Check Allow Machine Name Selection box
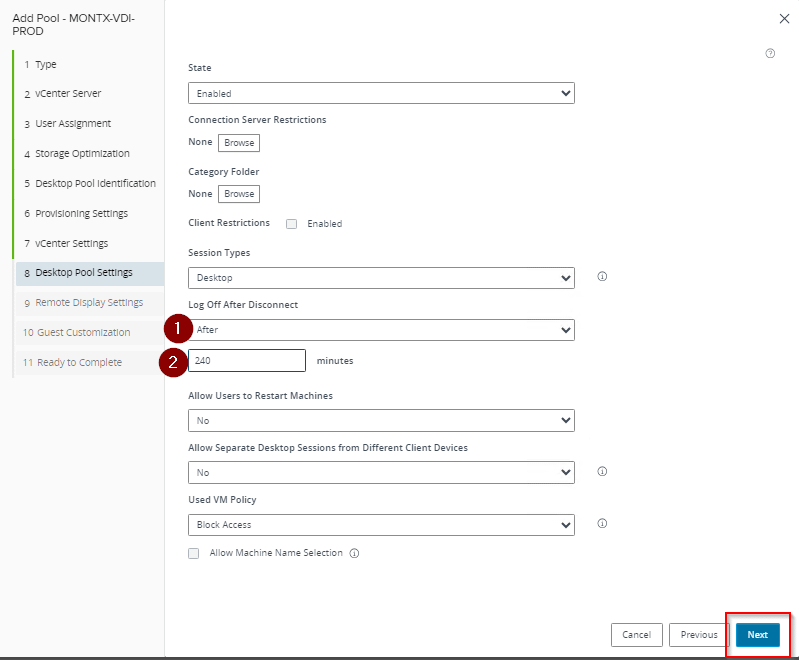 (194, 553)
